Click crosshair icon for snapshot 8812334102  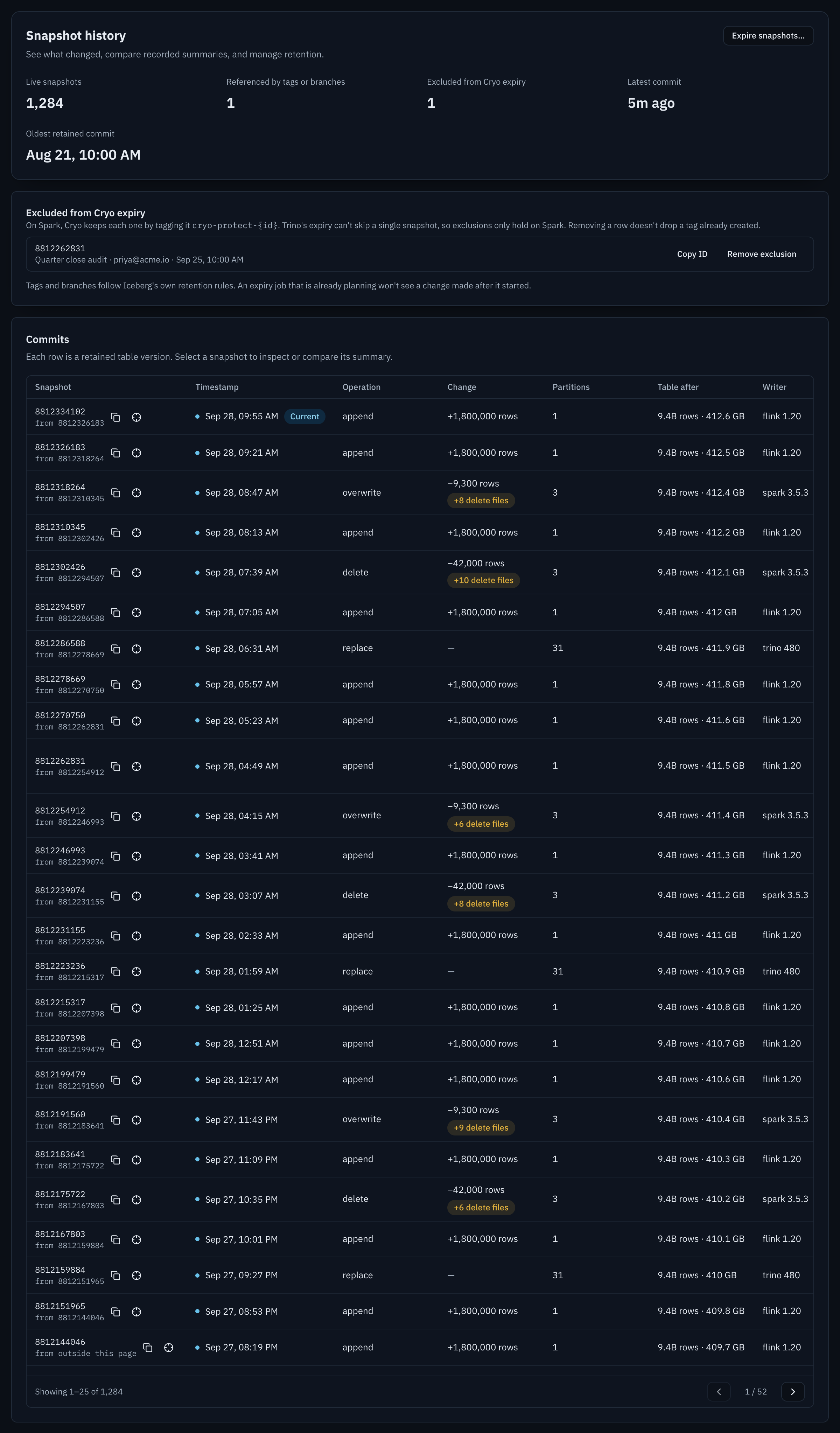(136, 417)
